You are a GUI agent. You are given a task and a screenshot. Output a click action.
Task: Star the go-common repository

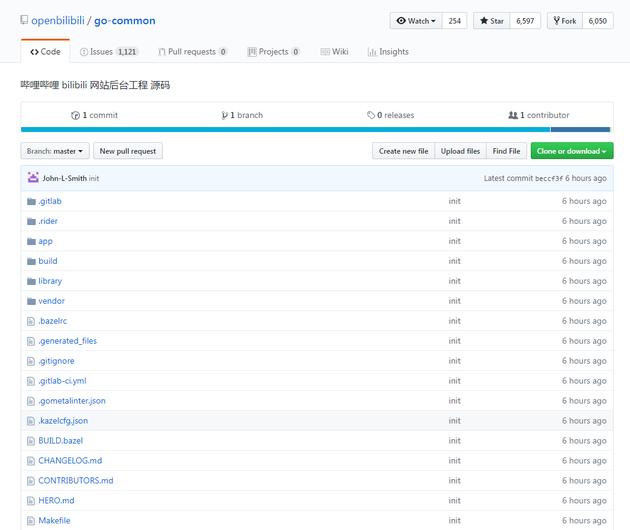pos(491,21)
